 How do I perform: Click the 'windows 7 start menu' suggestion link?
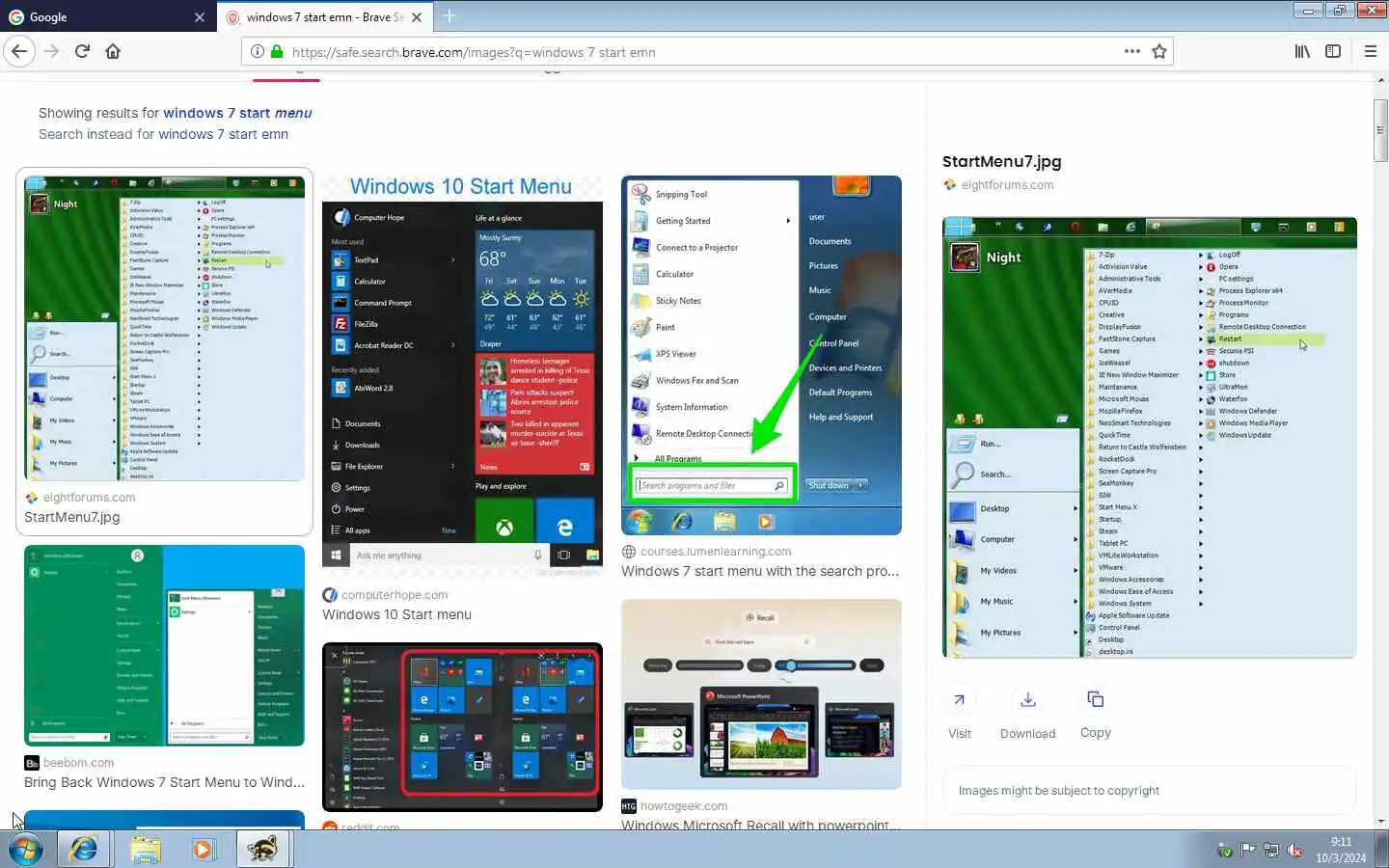(237, 113)
